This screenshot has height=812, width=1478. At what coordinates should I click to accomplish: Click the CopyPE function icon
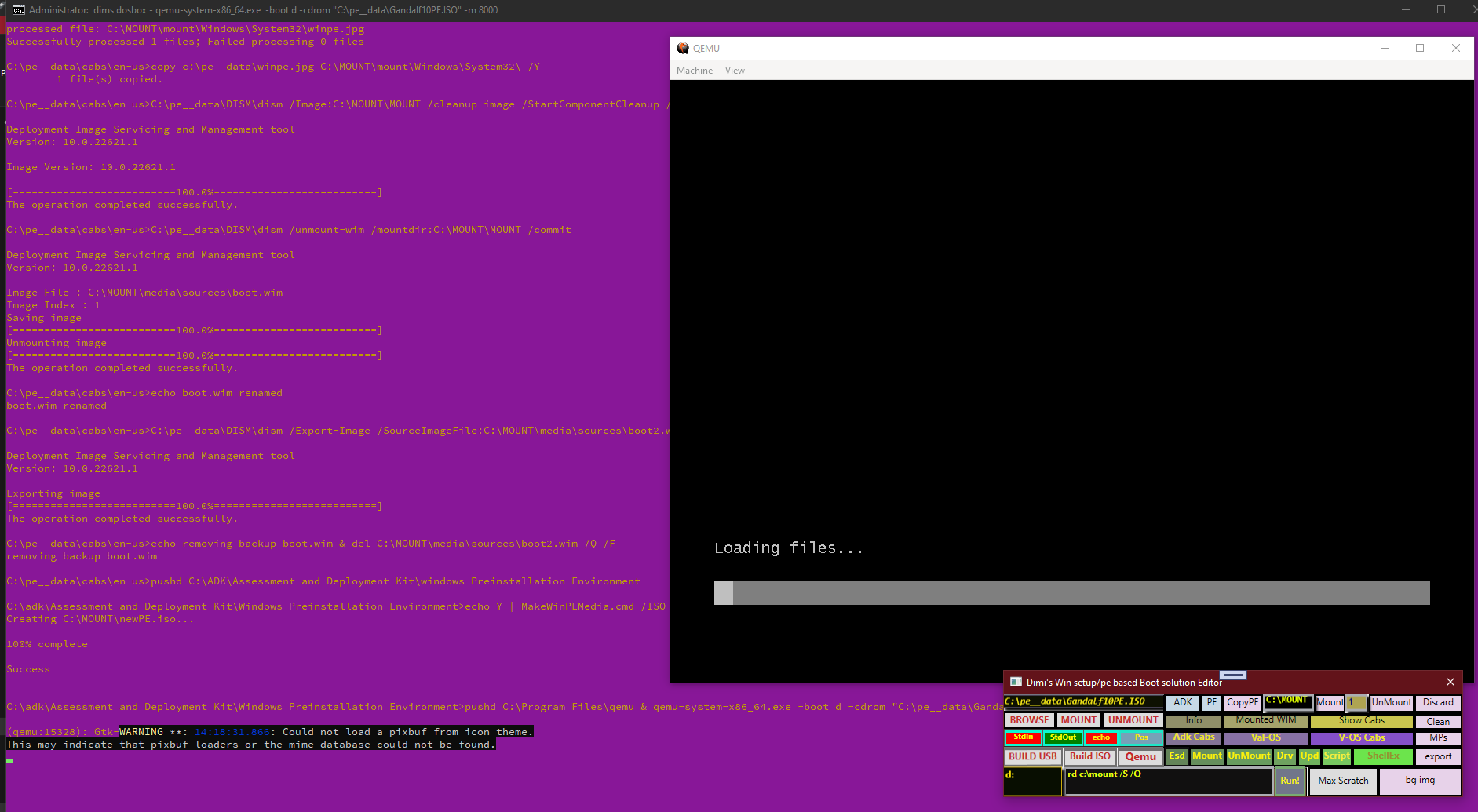point(1243,702)
